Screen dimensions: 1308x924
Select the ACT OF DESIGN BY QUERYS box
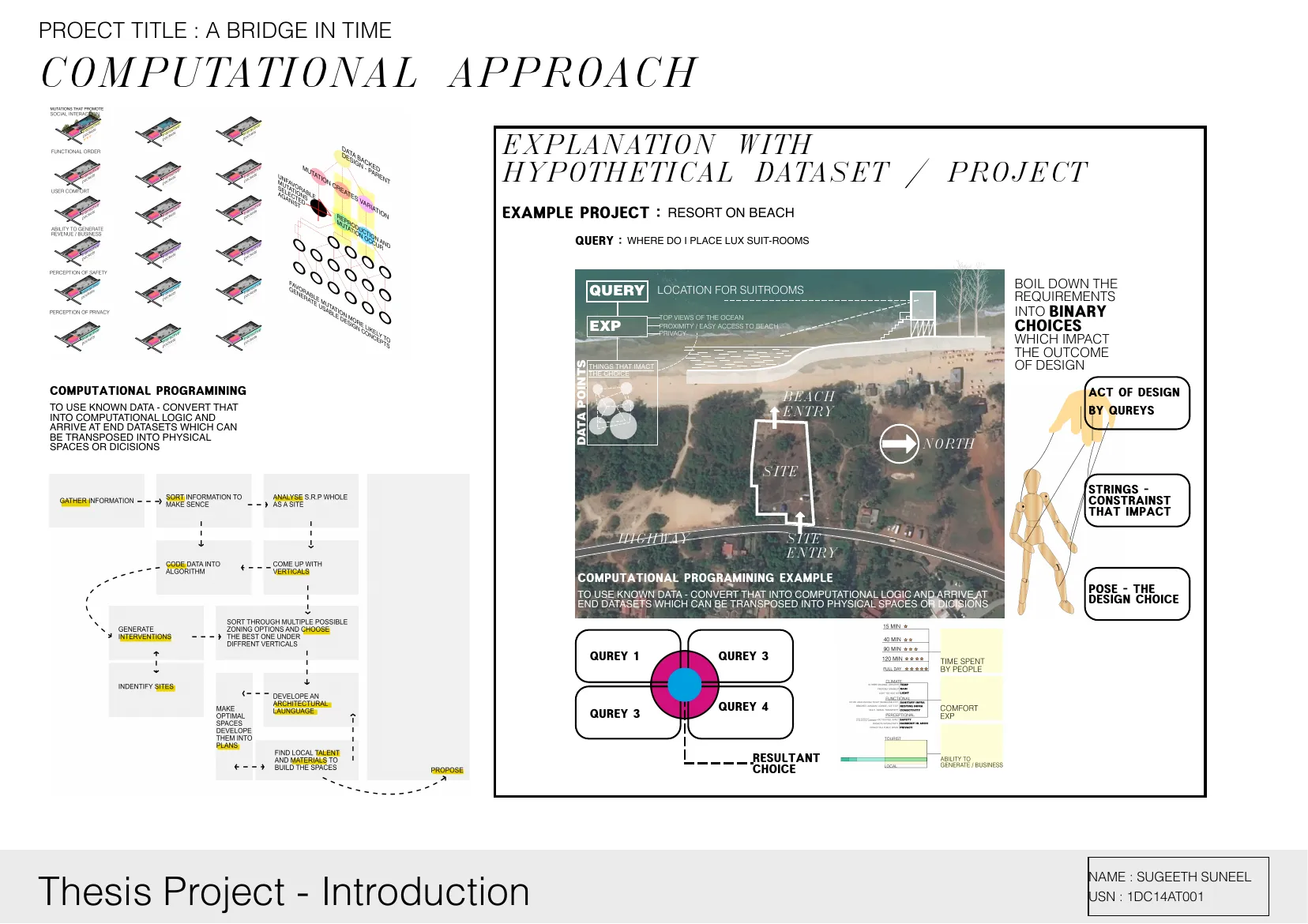pyautogui.click(x=1137, y=403)
